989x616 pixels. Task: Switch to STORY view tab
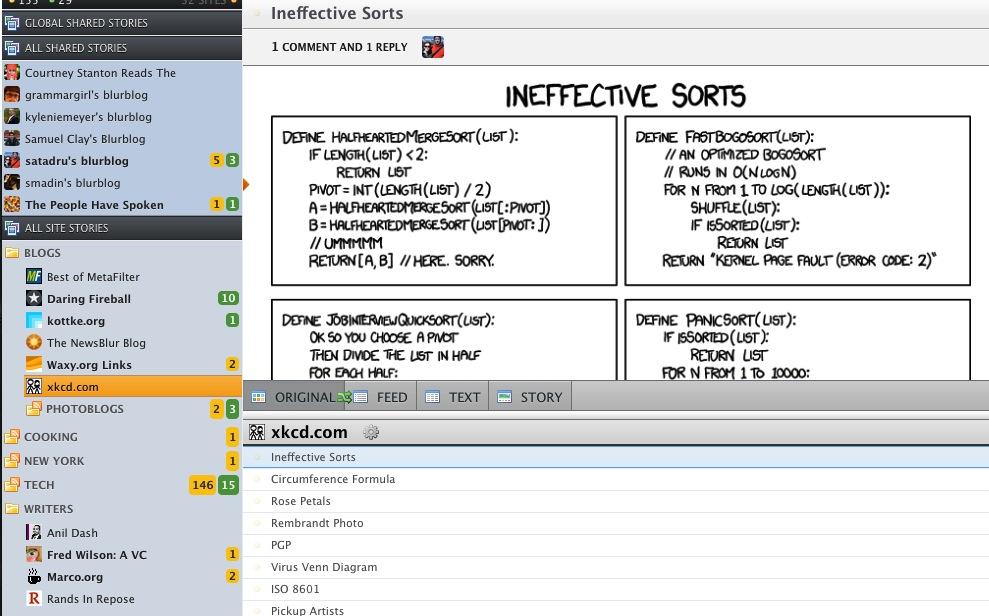click(530, 397)
